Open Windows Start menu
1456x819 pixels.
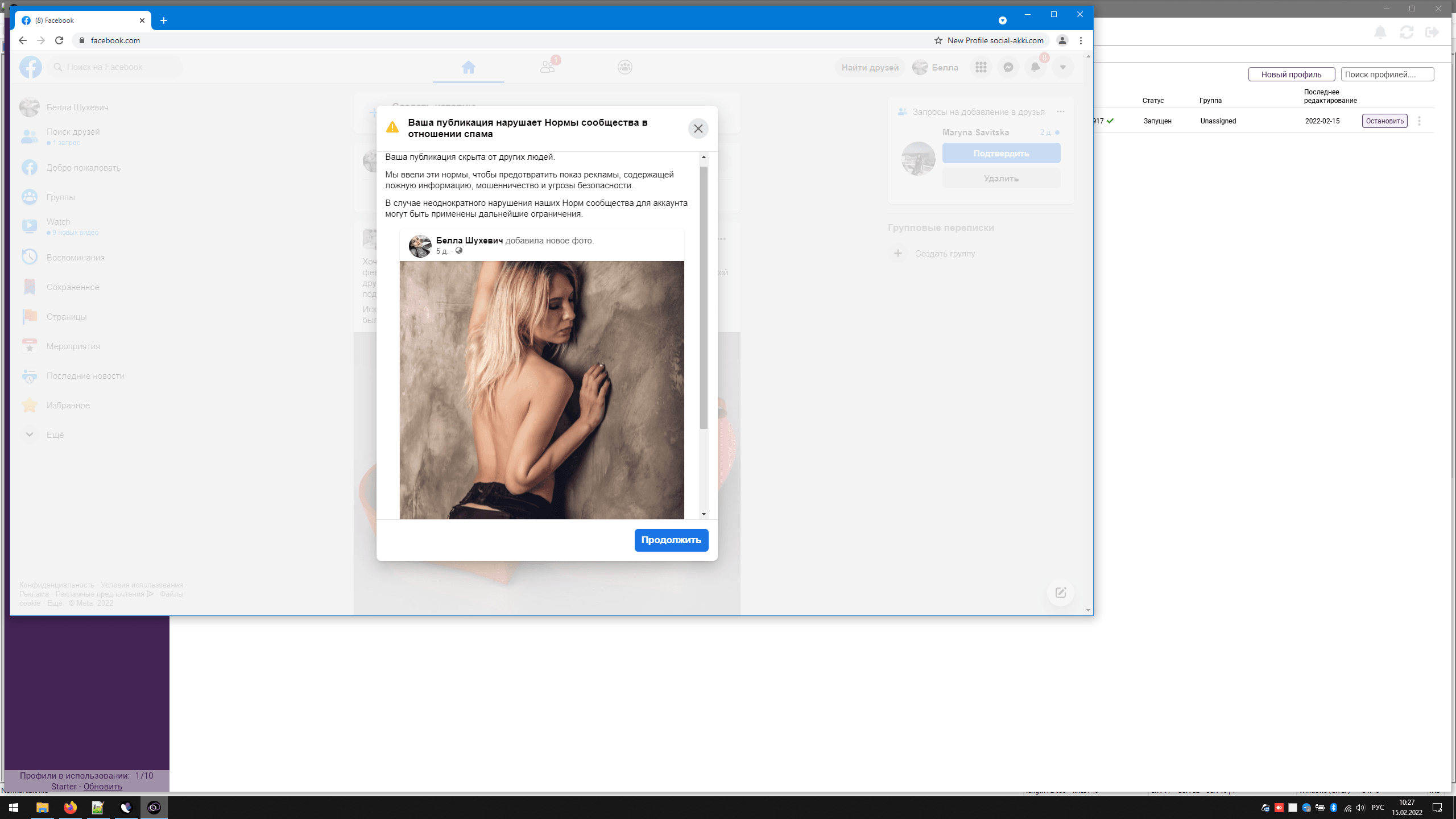coord(14,807)
